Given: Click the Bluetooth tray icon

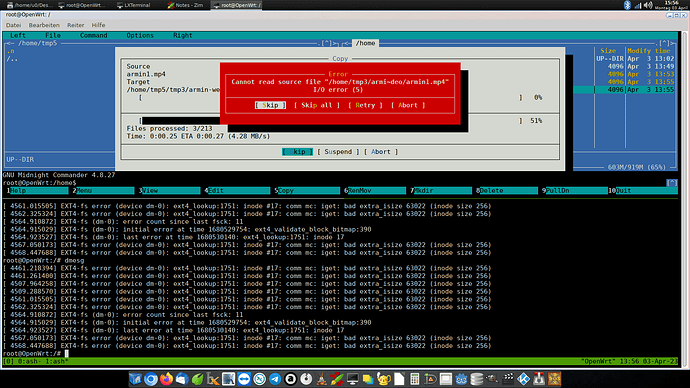Looking at the screenshot, I should tap(627, 5).
